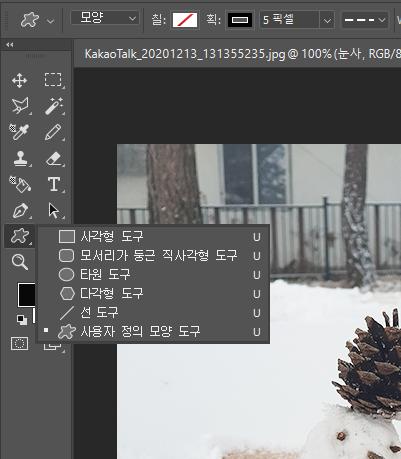Image resolution: width=401 pixels, height=459 pixels.
Task: Open the dashed stroke type dropdown
Action: pyautogui.click(x=365, y=20)
